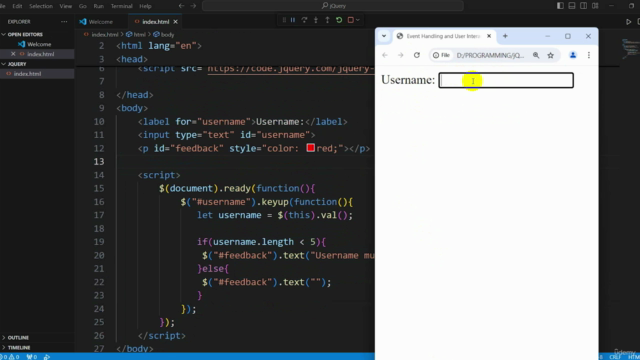Click the ports forwarded status bar icon
Viewport: 640px width, 360px height.
pyautogui.click(x=32, y=357)
